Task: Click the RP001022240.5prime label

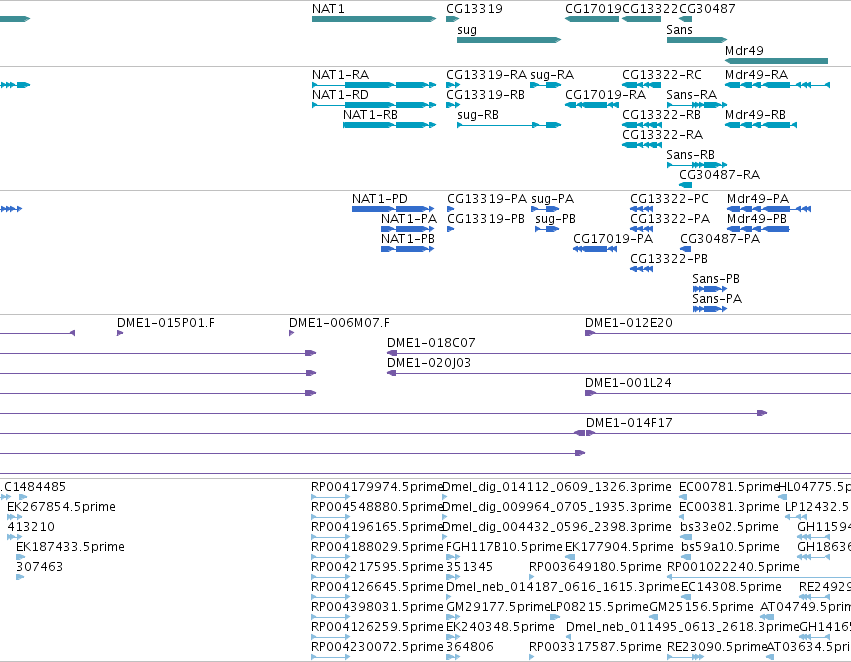Action: tap(733, 567)
